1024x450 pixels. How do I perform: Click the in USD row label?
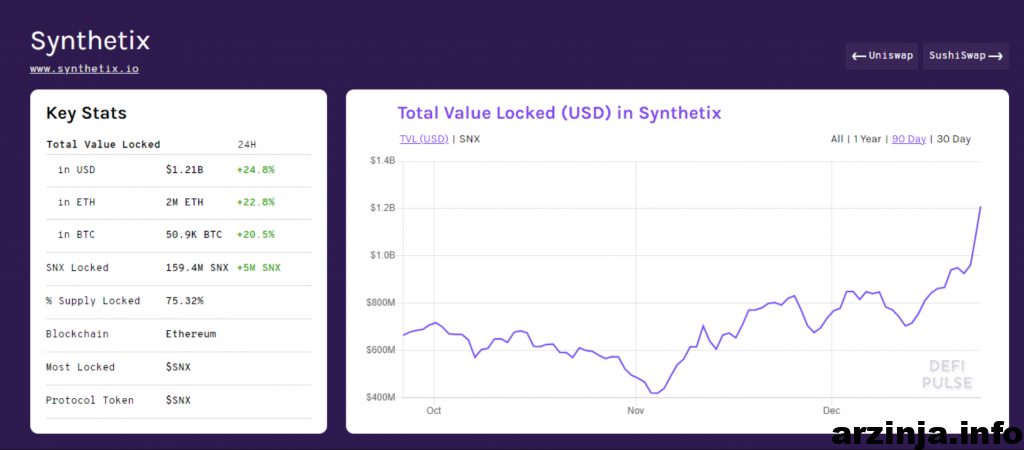76,170
